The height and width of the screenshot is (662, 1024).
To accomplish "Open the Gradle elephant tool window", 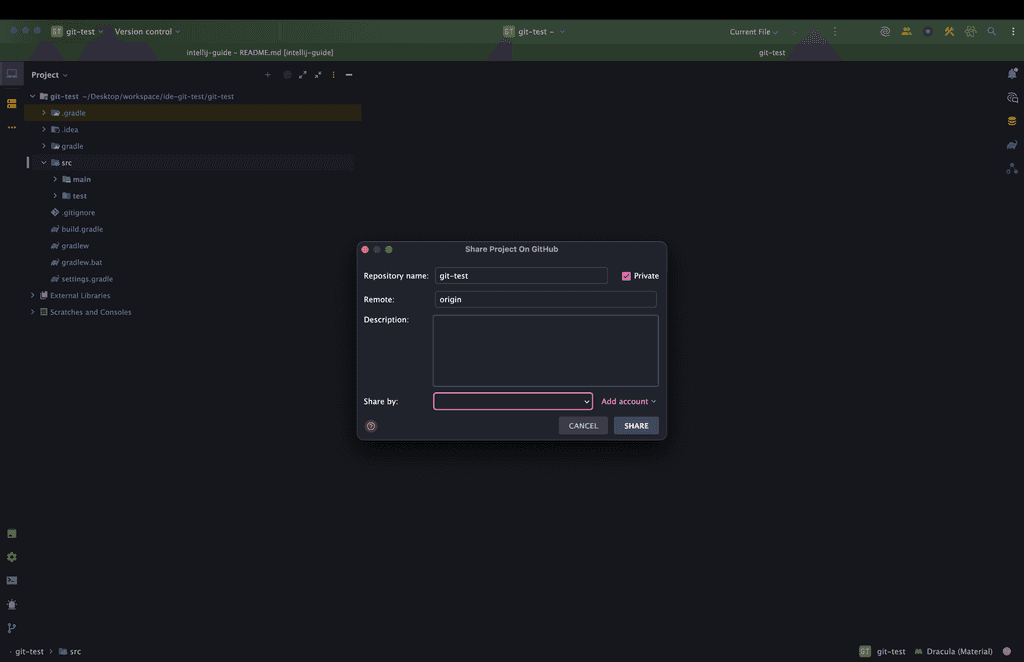I will pos(1012,145).
